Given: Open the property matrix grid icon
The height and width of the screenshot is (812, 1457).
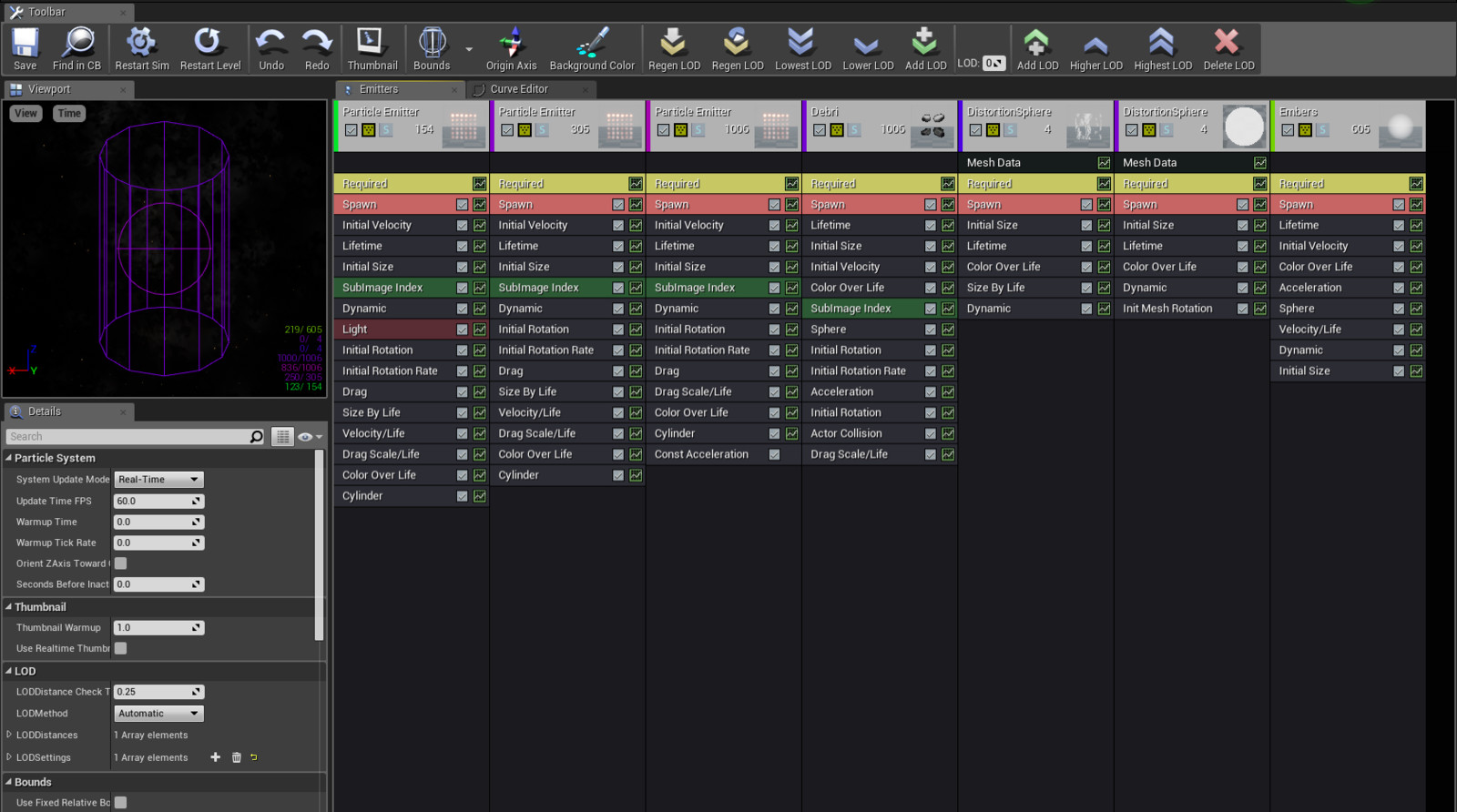Looking at the screenshot, I should point(283,437).
